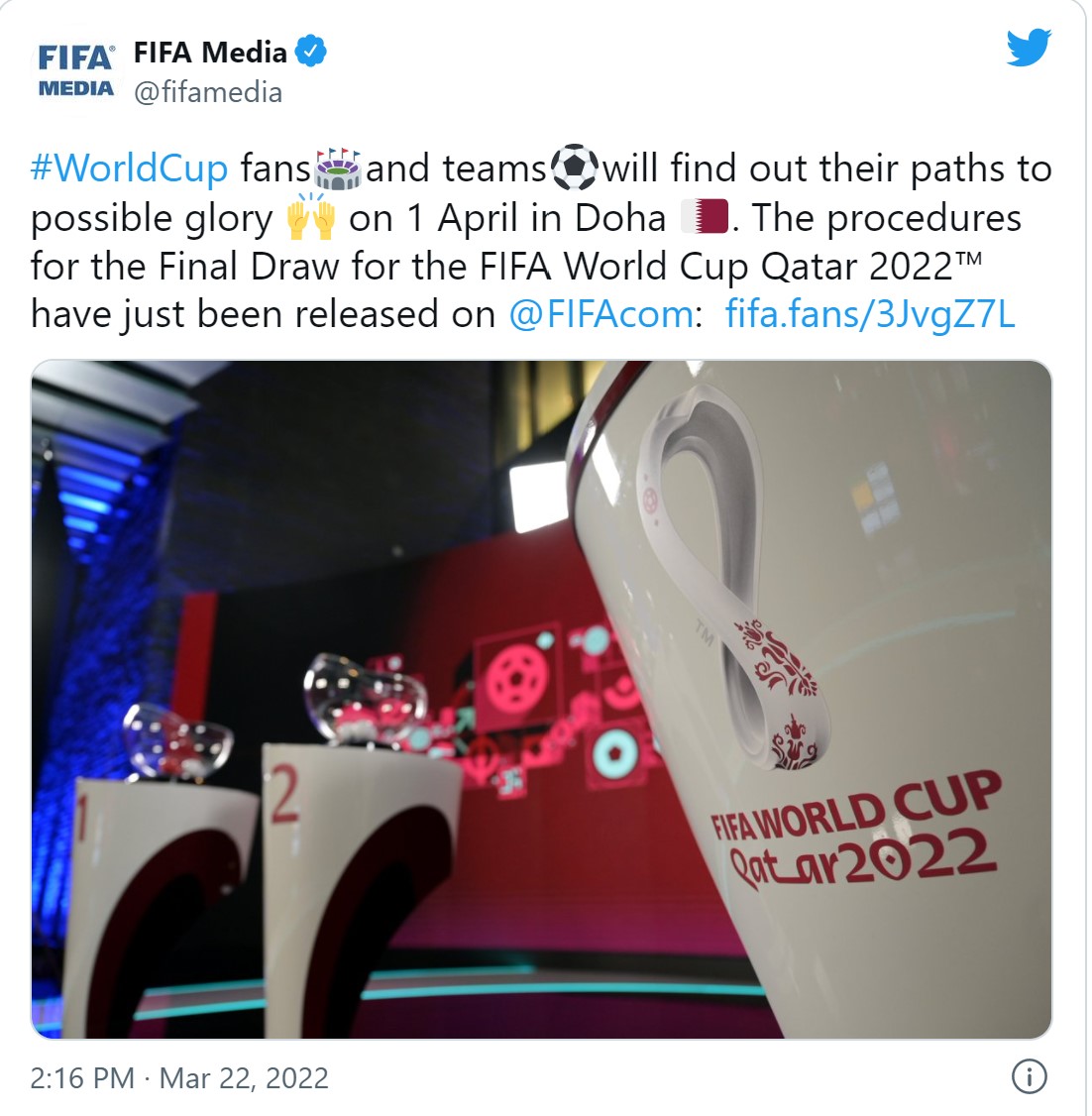Open the FIFA Media profile avatar
The height and width of the screenshot is (1116, 1092).
point(76,70)
